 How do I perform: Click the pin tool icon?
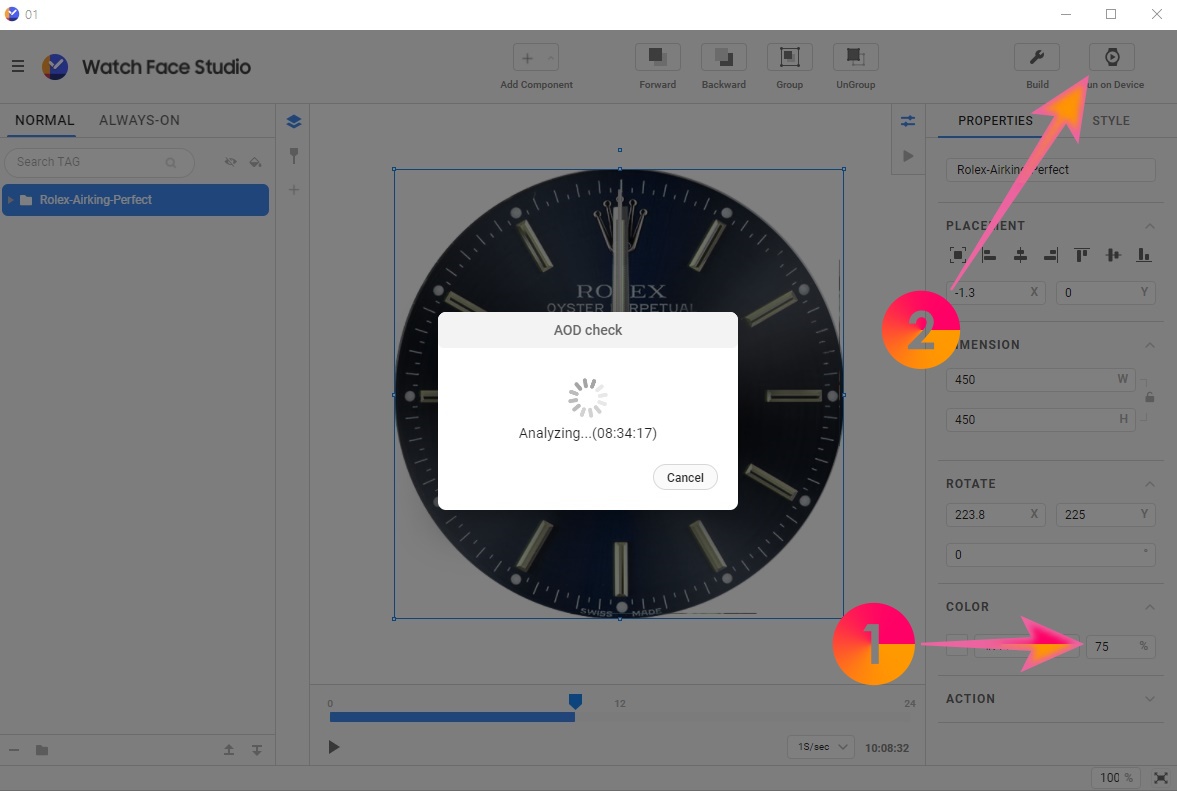coord(293,155)
